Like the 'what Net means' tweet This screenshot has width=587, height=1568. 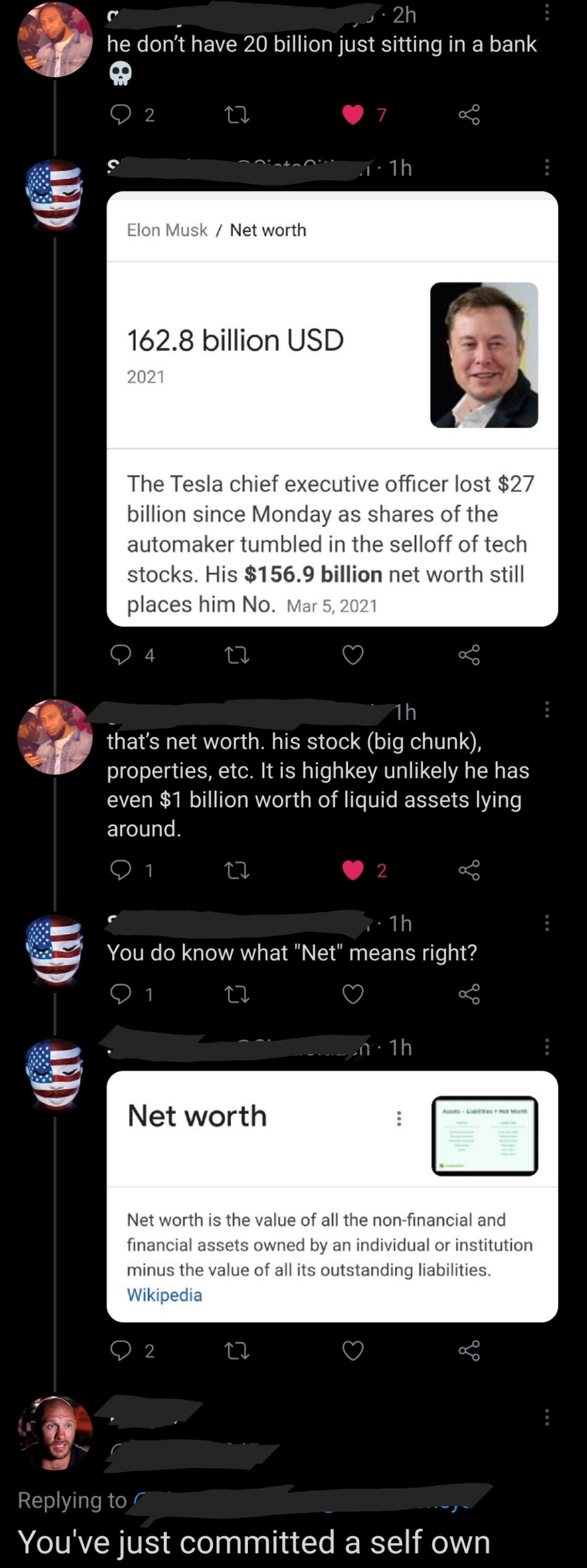click(x=353, y=994)
